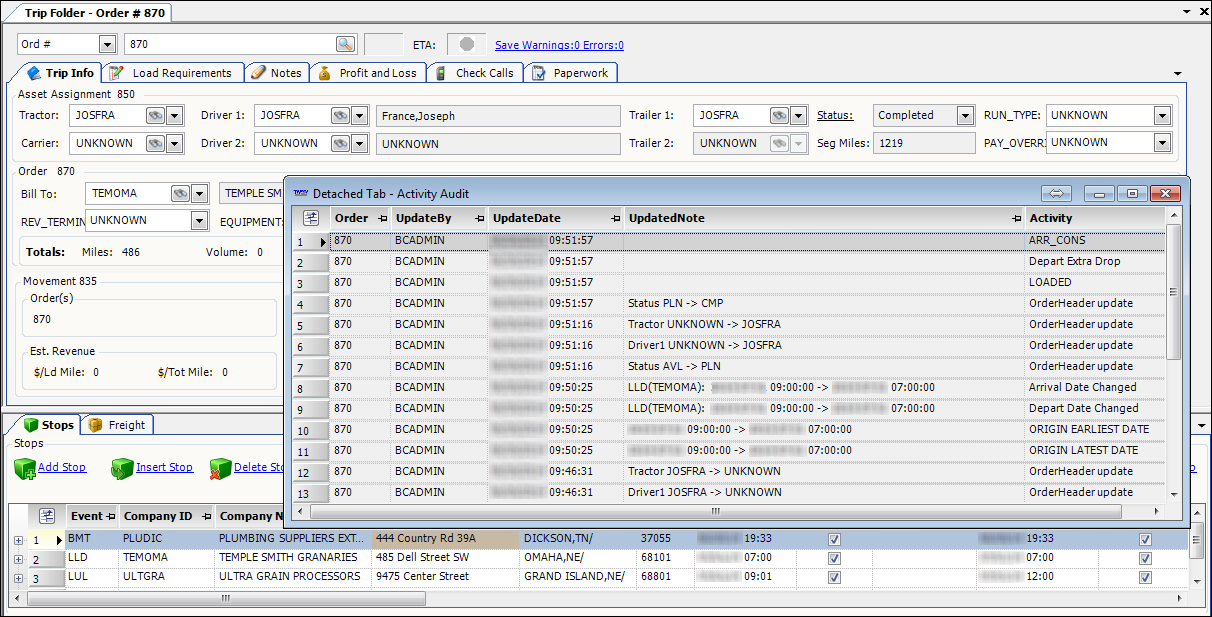Click the Add Stop green cube icon

tap(25, 468)
